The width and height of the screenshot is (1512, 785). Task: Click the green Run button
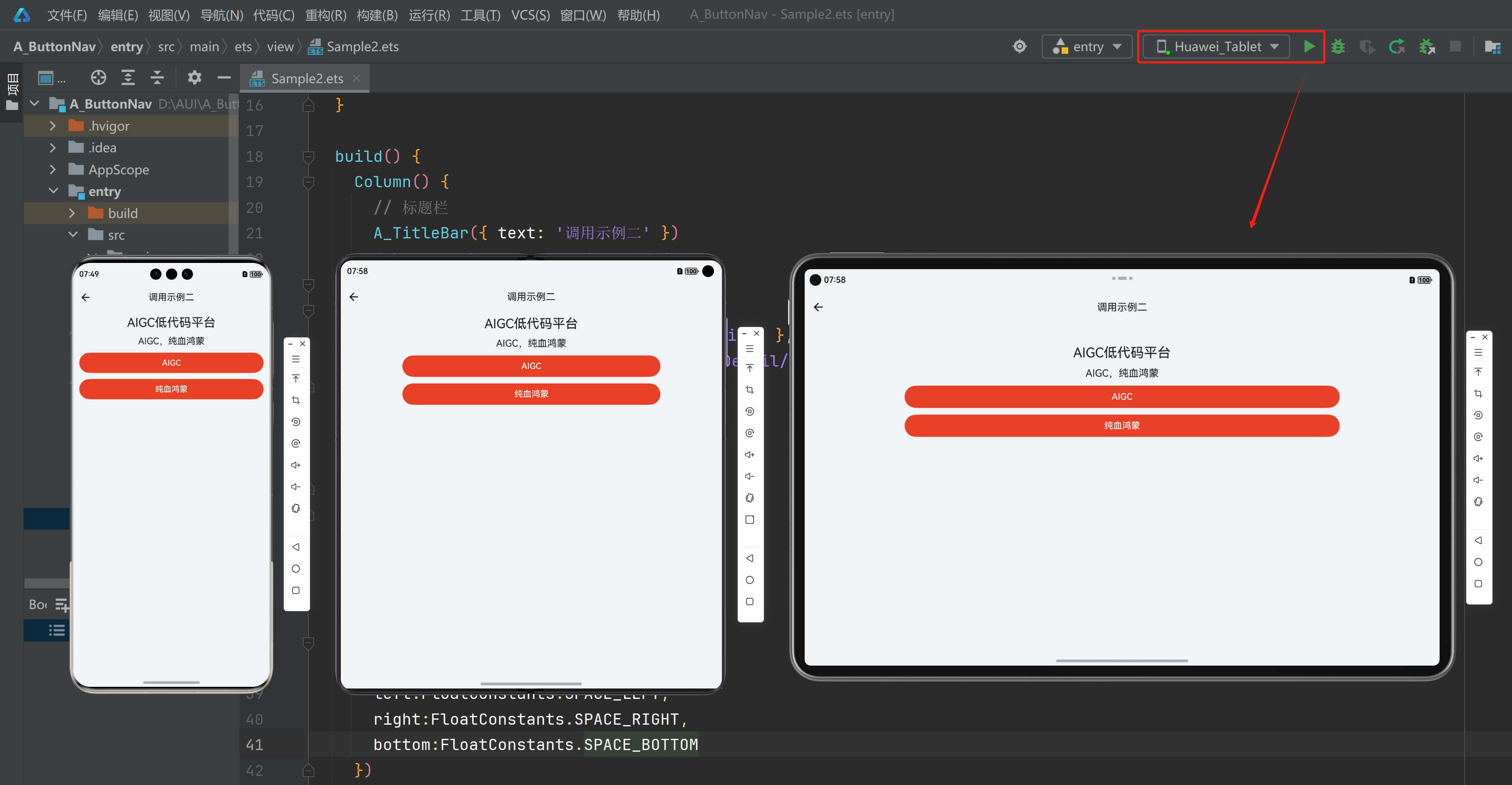pyautogui.click(x=1309, y=46)
